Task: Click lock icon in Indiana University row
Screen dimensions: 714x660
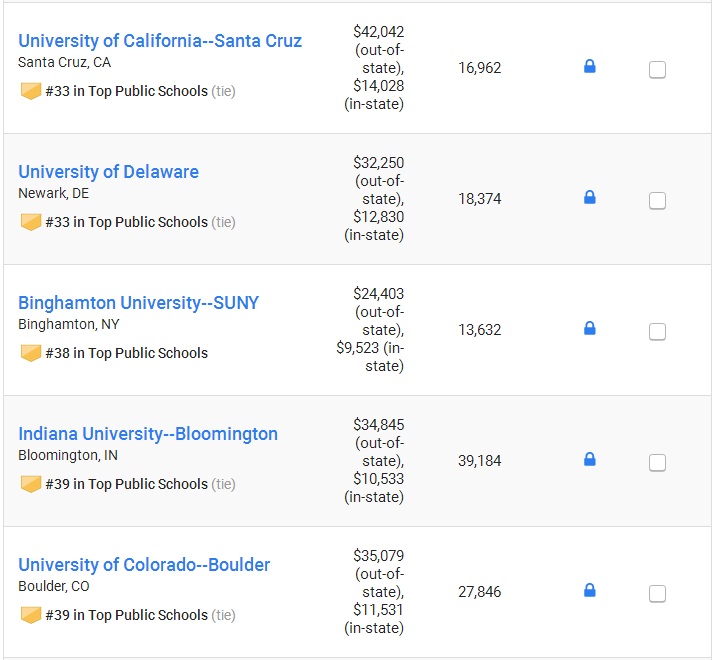Action: click(x=590, y=459)
